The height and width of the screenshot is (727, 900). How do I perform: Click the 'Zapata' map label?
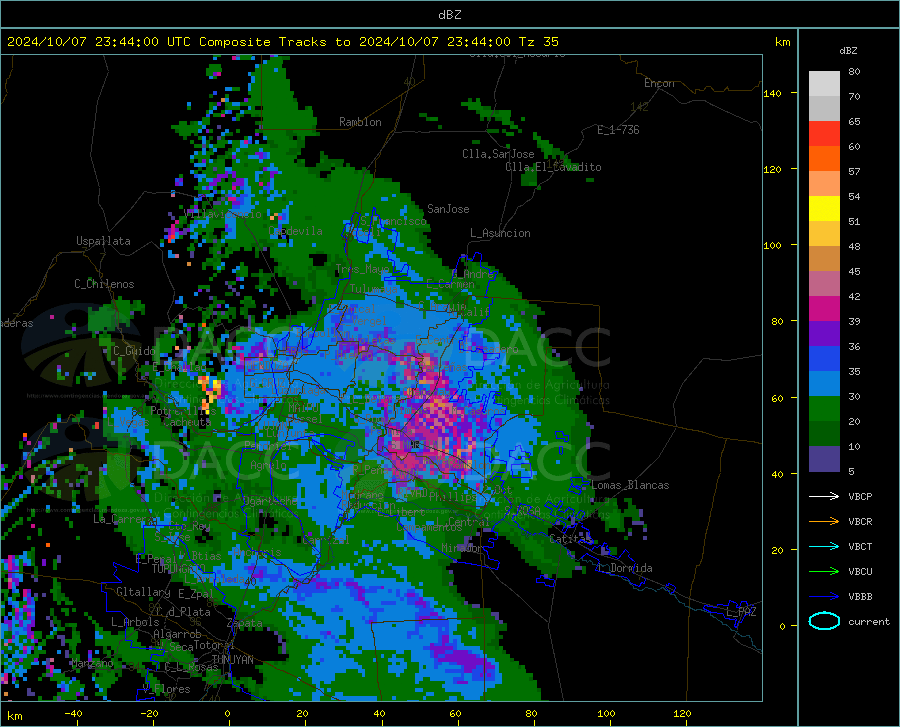point(245,623)
